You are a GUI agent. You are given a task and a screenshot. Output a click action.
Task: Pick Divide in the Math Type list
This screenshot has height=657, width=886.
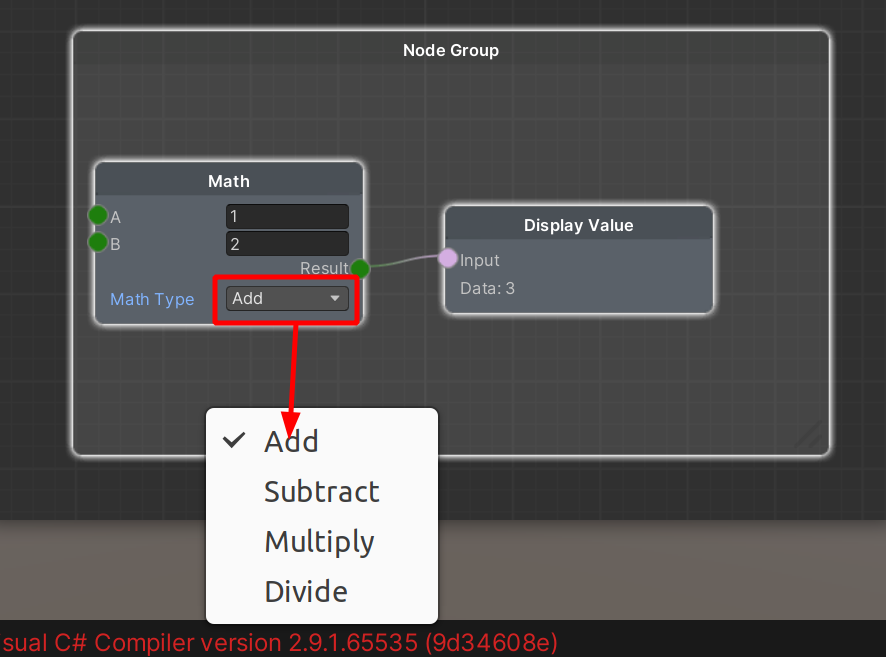tap(306, 591)
